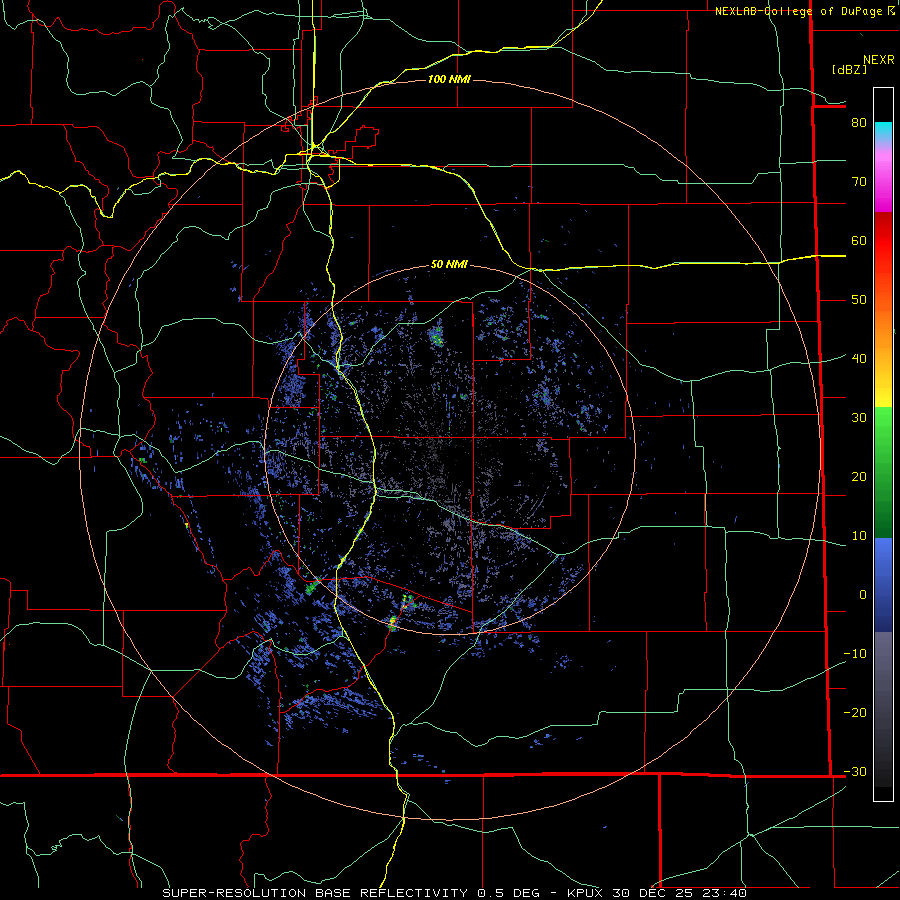Click the 40 dBZ scale value
This screenshot has height=900, width=900.
coord(859,358)
